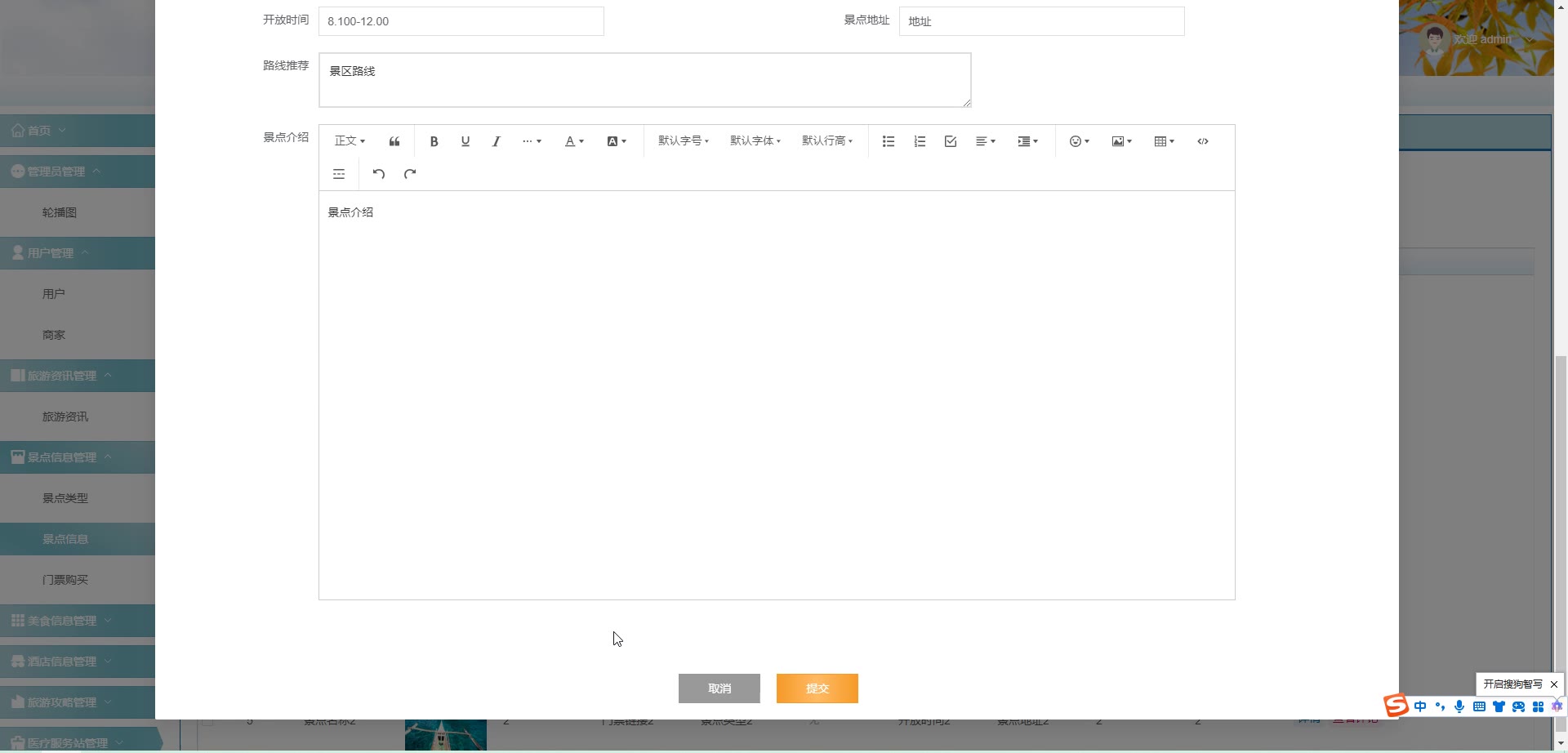
Task: Open the Sogou skin shirt icon
Action: pos(1499,706)
